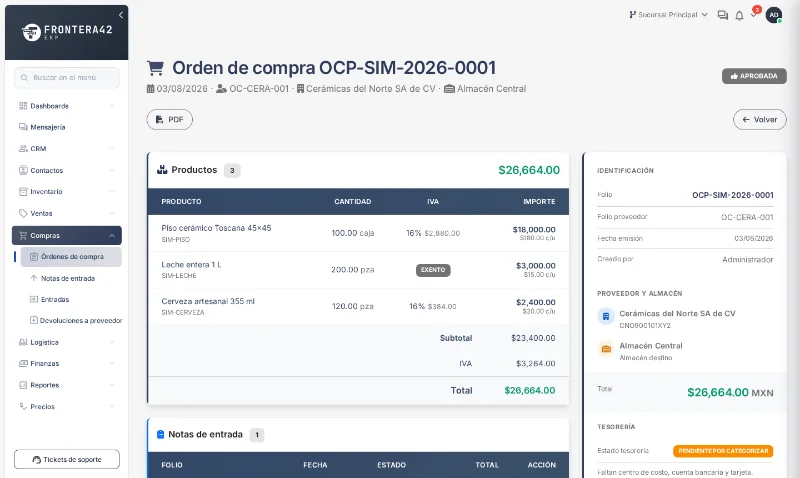Screen dimensions: 800x478
Task: Select the Cerveza artesanal 355 ml product
Action: pos(208,301)
